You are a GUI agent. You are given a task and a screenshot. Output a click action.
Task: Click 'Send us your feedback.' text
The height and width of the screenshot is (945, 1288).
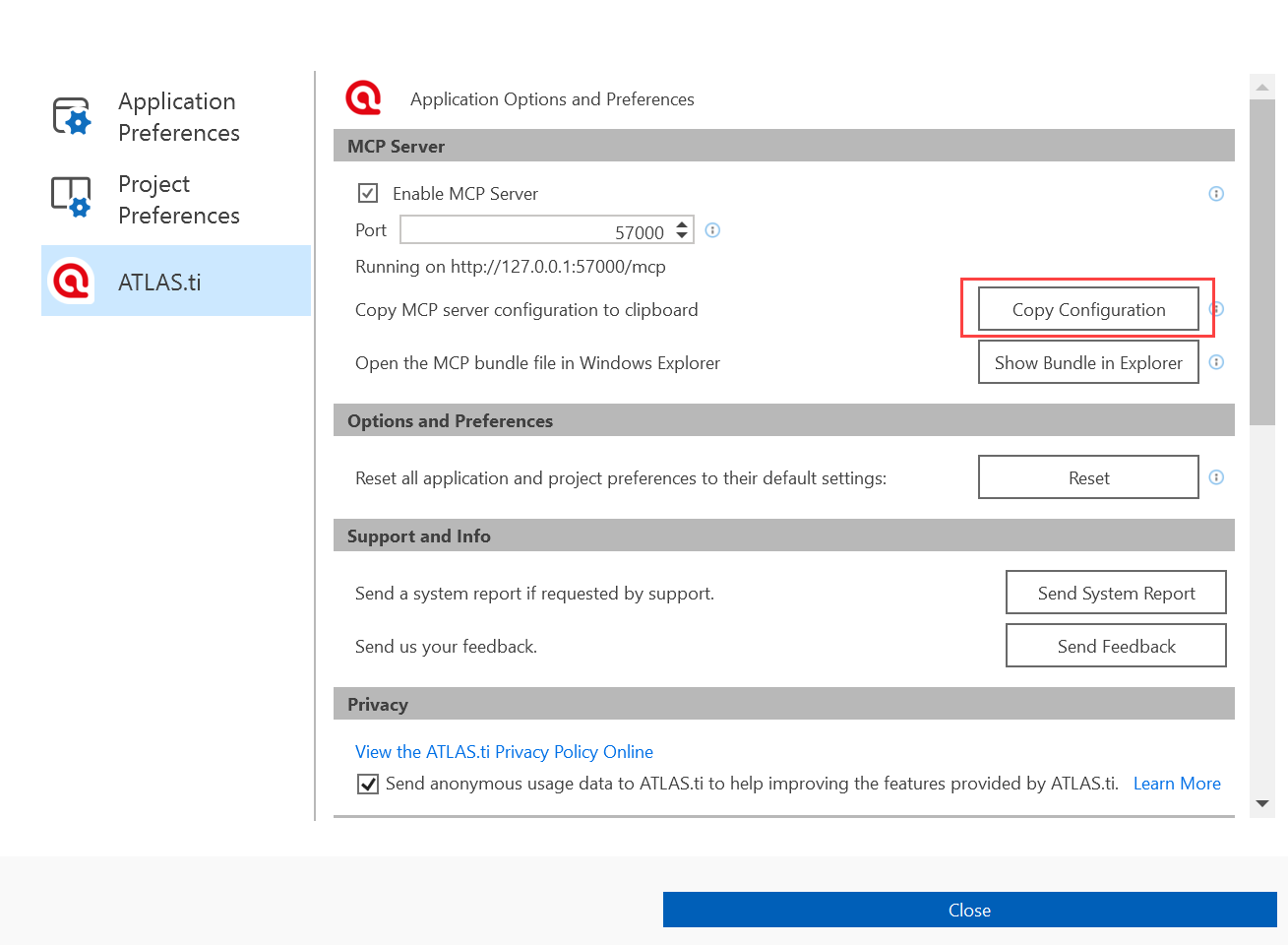click(446, 647)
